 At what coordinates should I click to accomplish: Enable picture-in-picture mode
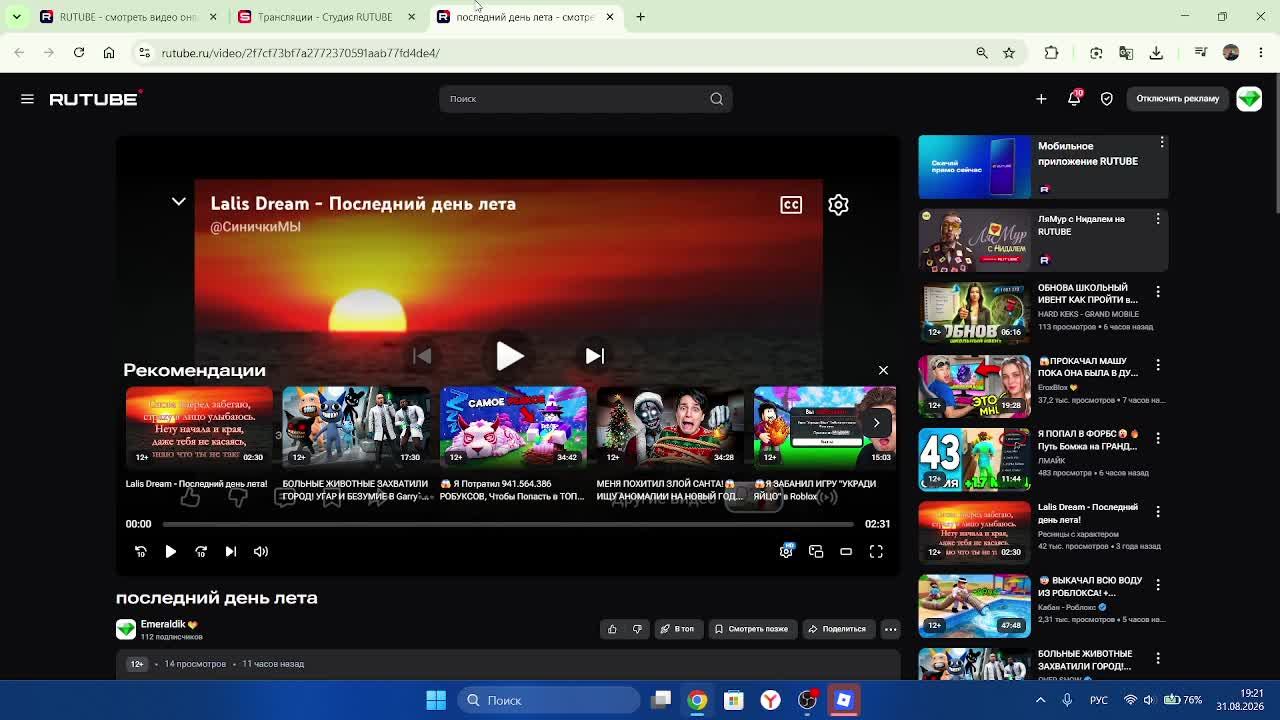(x=816, y=552)
